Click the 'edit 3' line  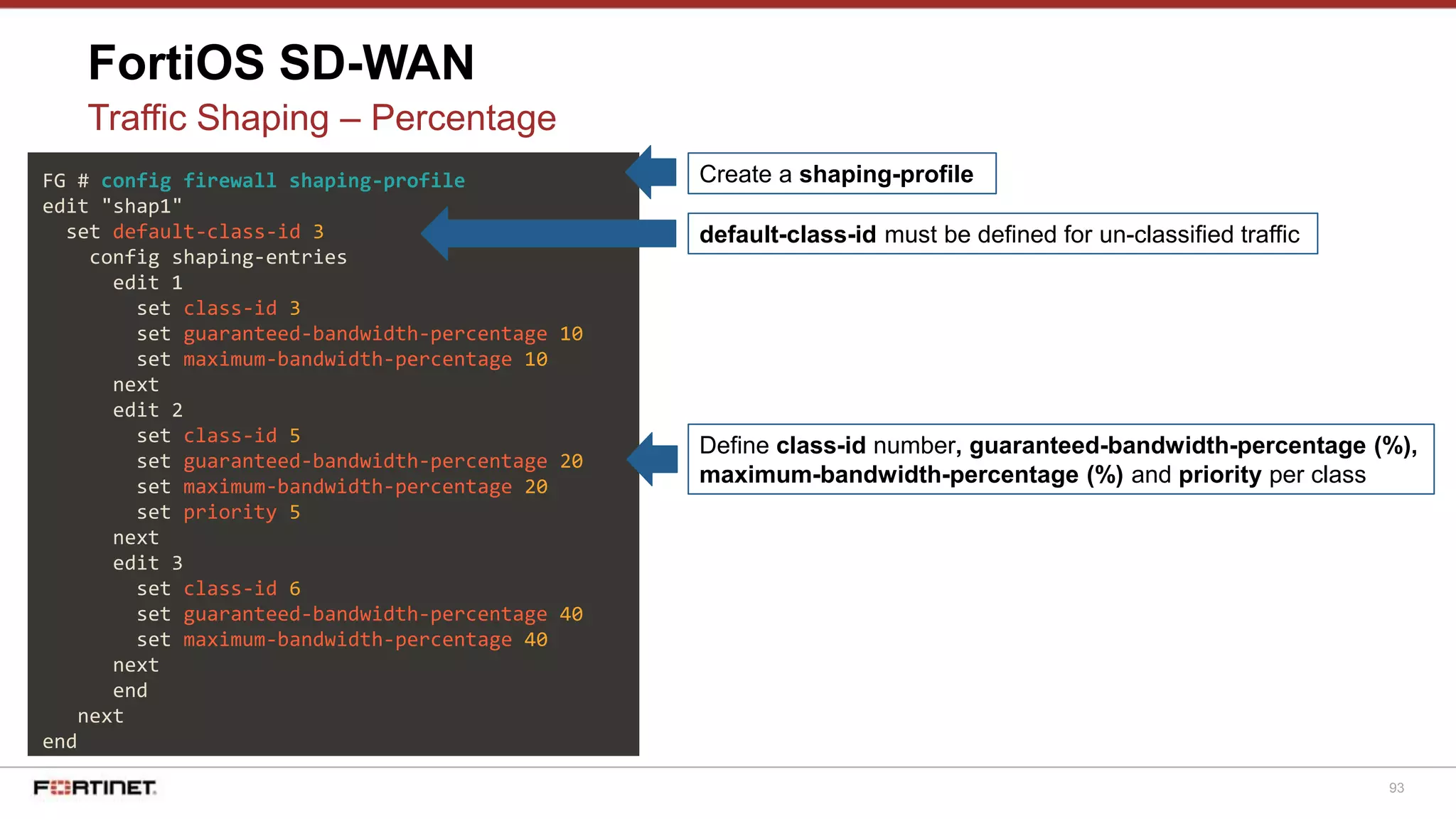point(148,563)
